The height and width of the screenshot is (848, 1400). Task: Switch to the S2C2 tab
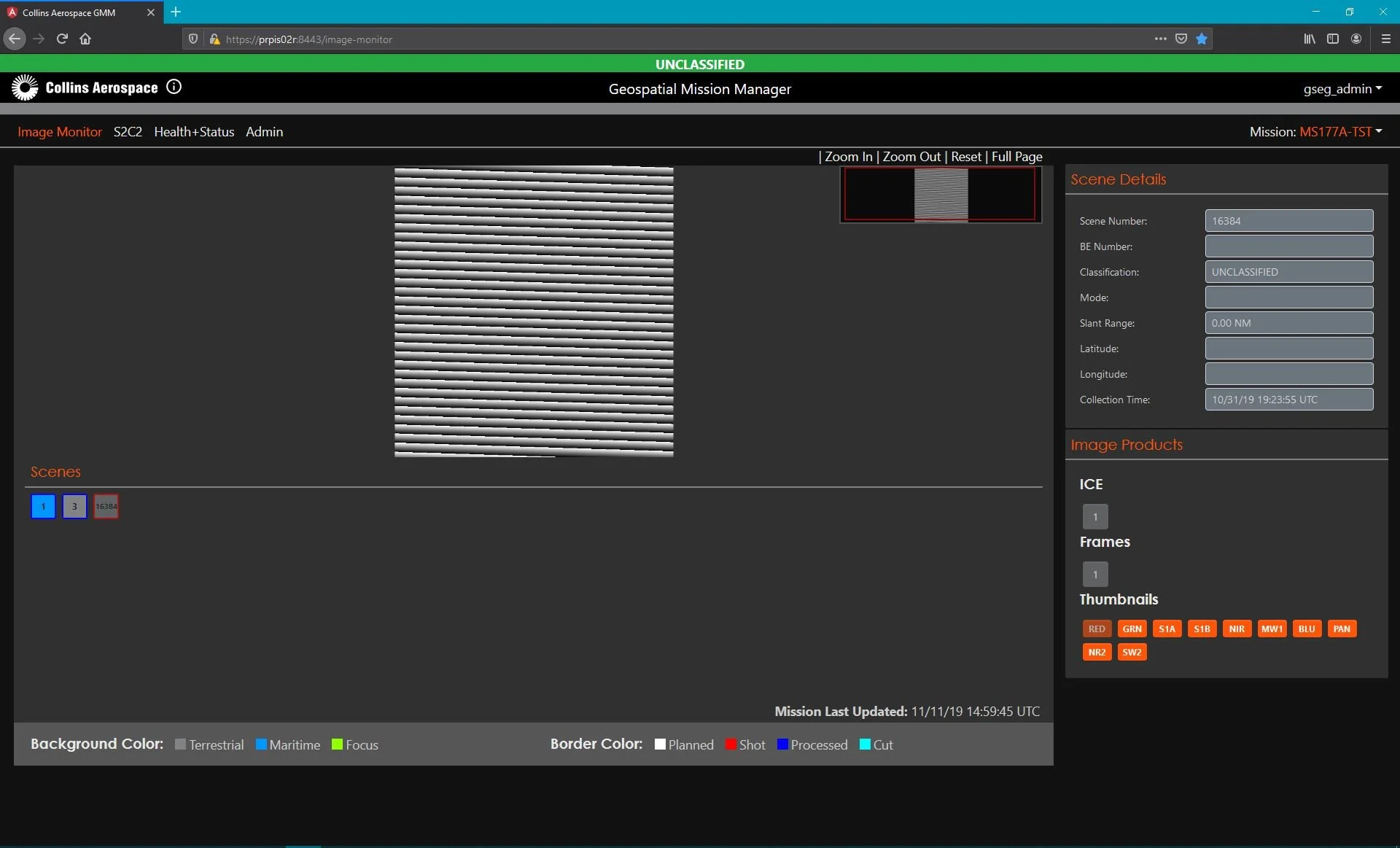(x=128, y=131)
